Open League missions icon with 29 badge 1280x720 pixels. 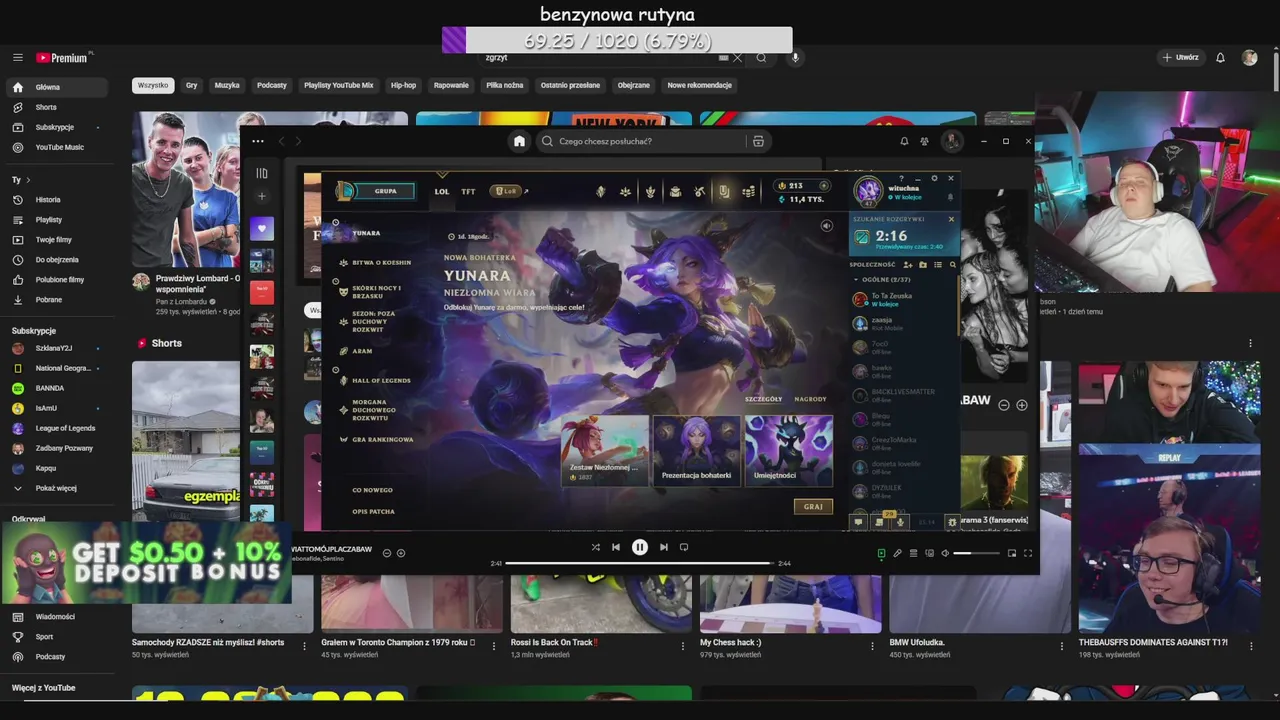pyautogui.click(x=879, y=522)
